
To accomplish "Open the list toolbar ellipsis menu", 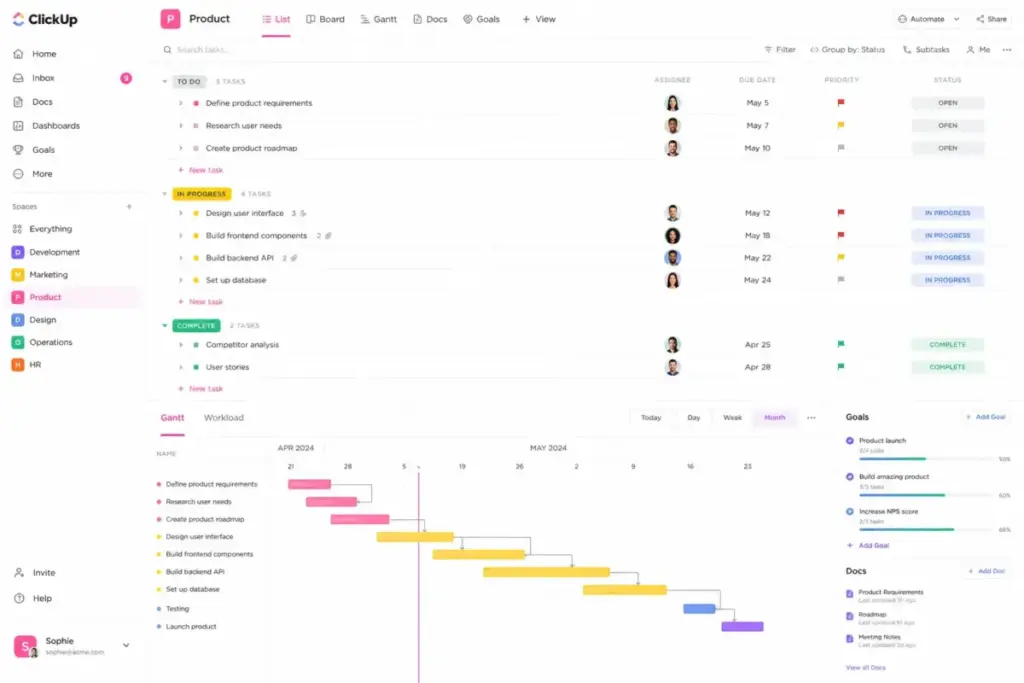I will 1007,50.
